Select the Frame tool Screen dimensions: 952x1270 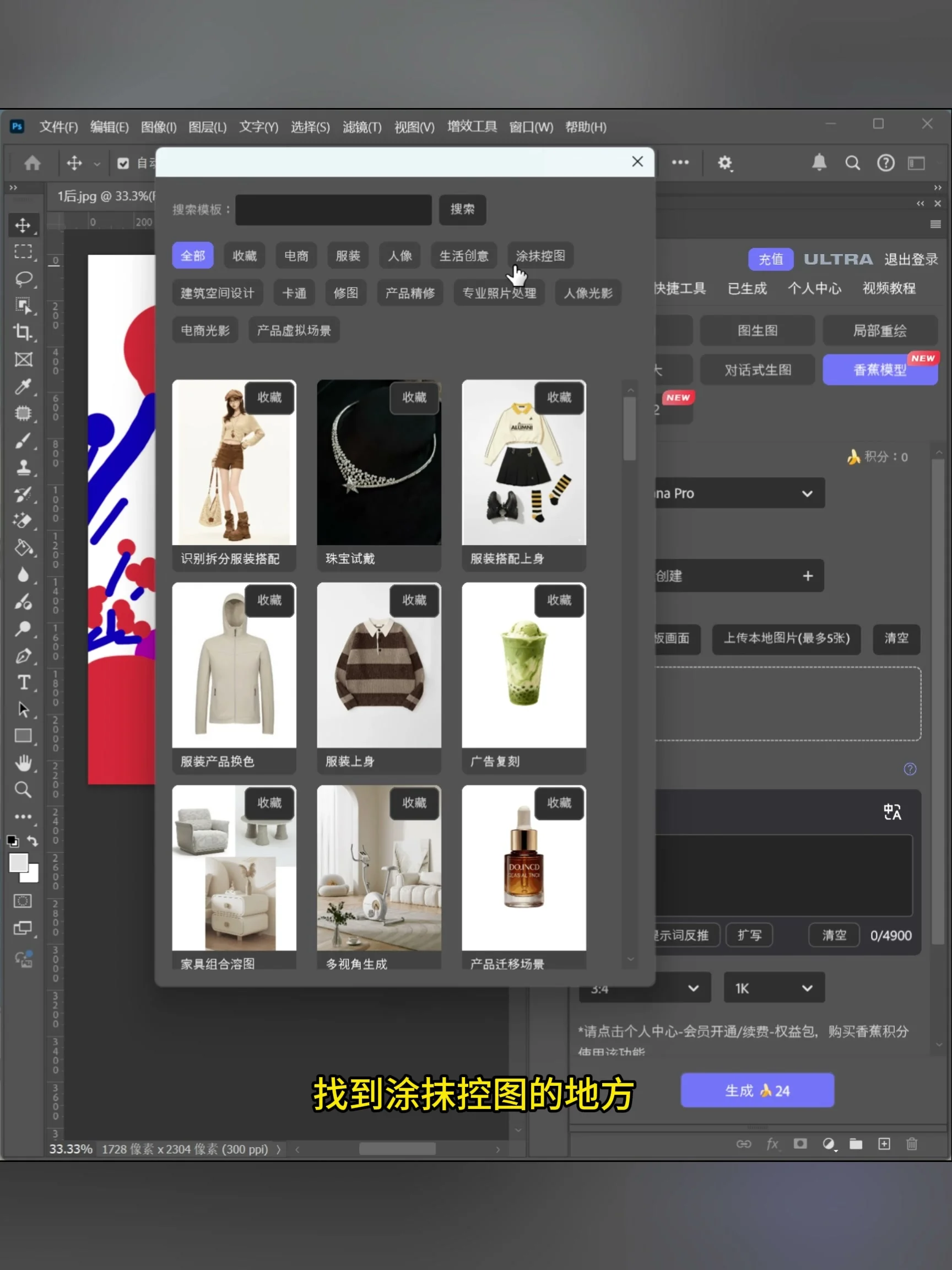[23, 359]
